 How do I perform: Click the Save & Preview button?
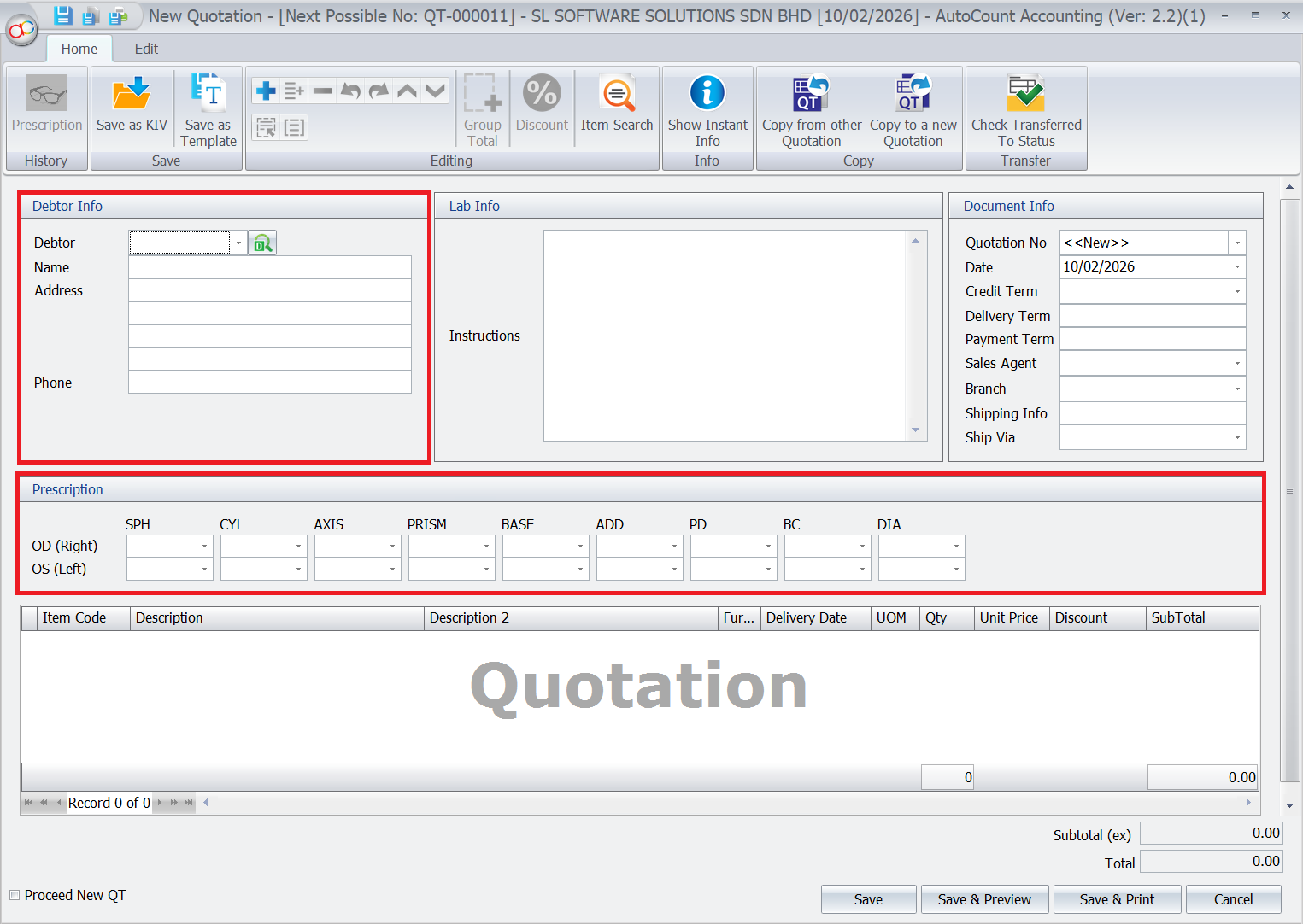(983, 898)
